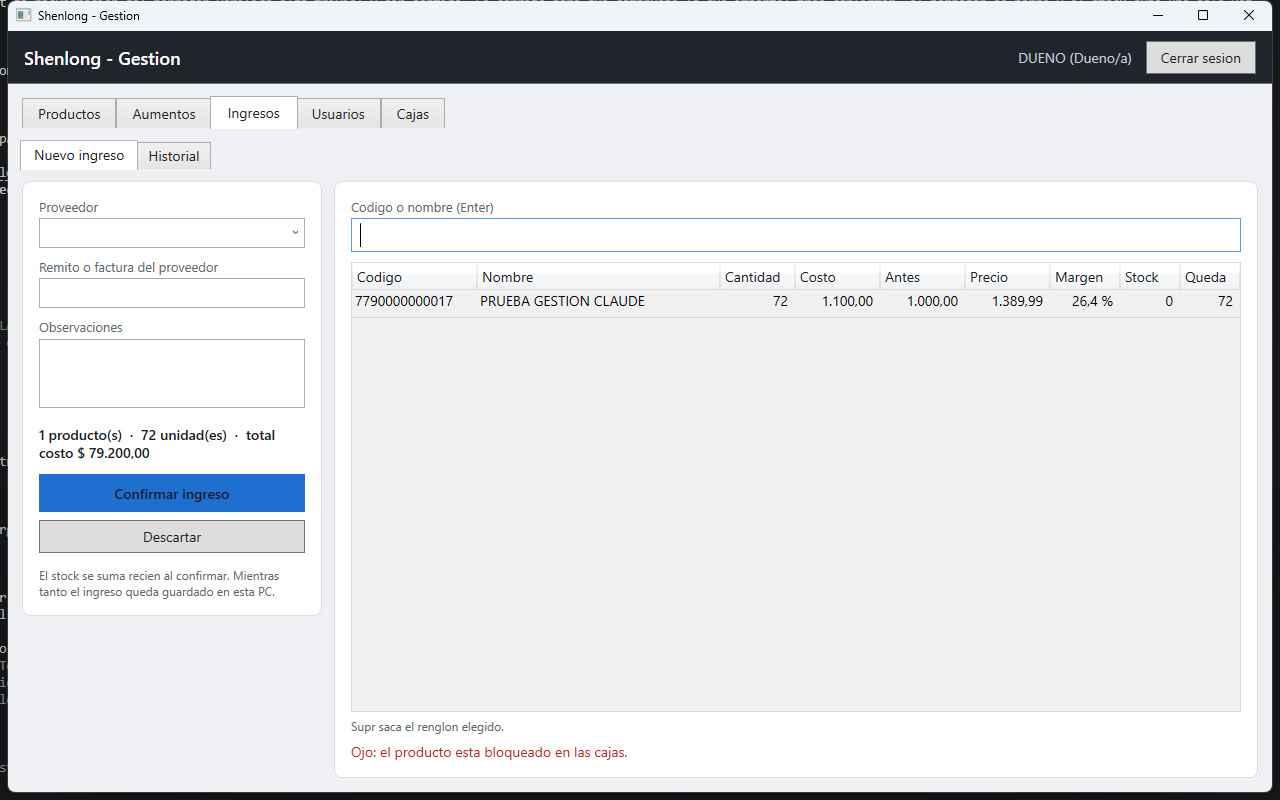Select the Ingresos tab
This screenshot has height=800, width=1280.
click(254, 113)
